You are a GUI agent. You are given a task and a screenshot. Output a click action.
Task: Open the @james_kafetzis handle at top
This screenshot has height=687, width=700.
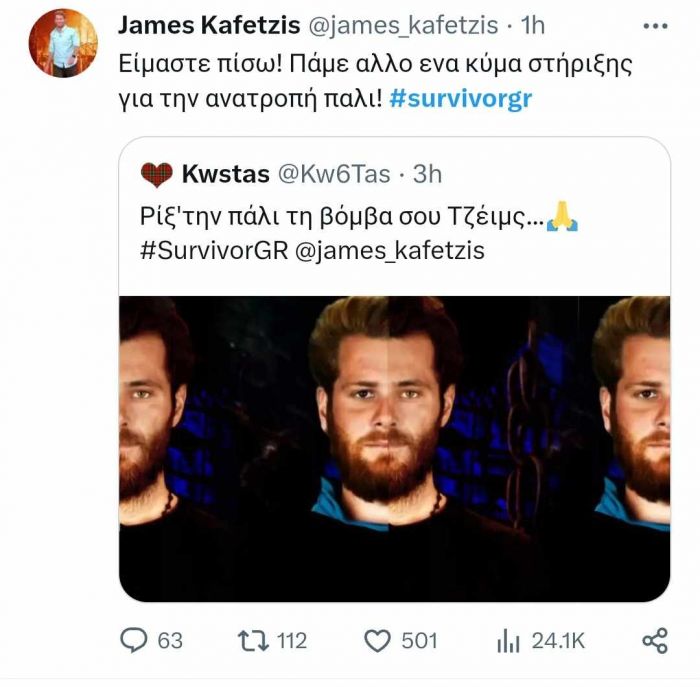pos(403,25)
